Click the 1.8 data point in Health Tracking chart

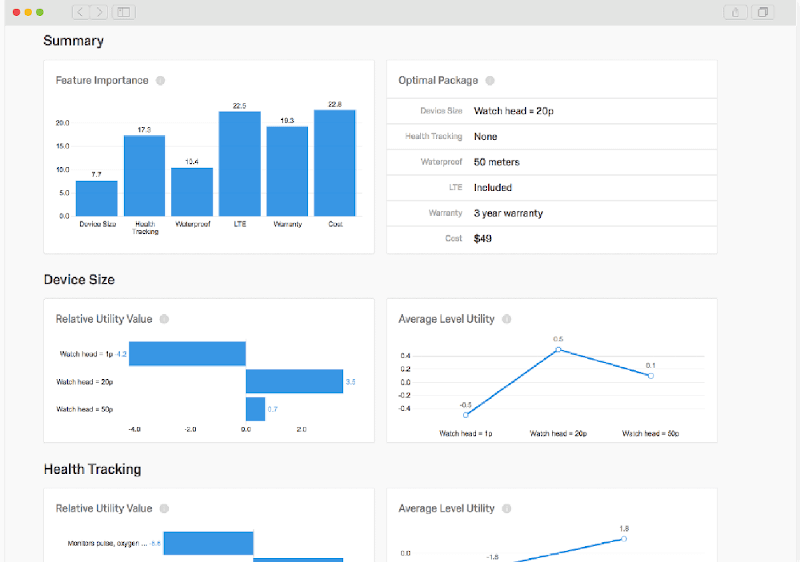[624, 539]
